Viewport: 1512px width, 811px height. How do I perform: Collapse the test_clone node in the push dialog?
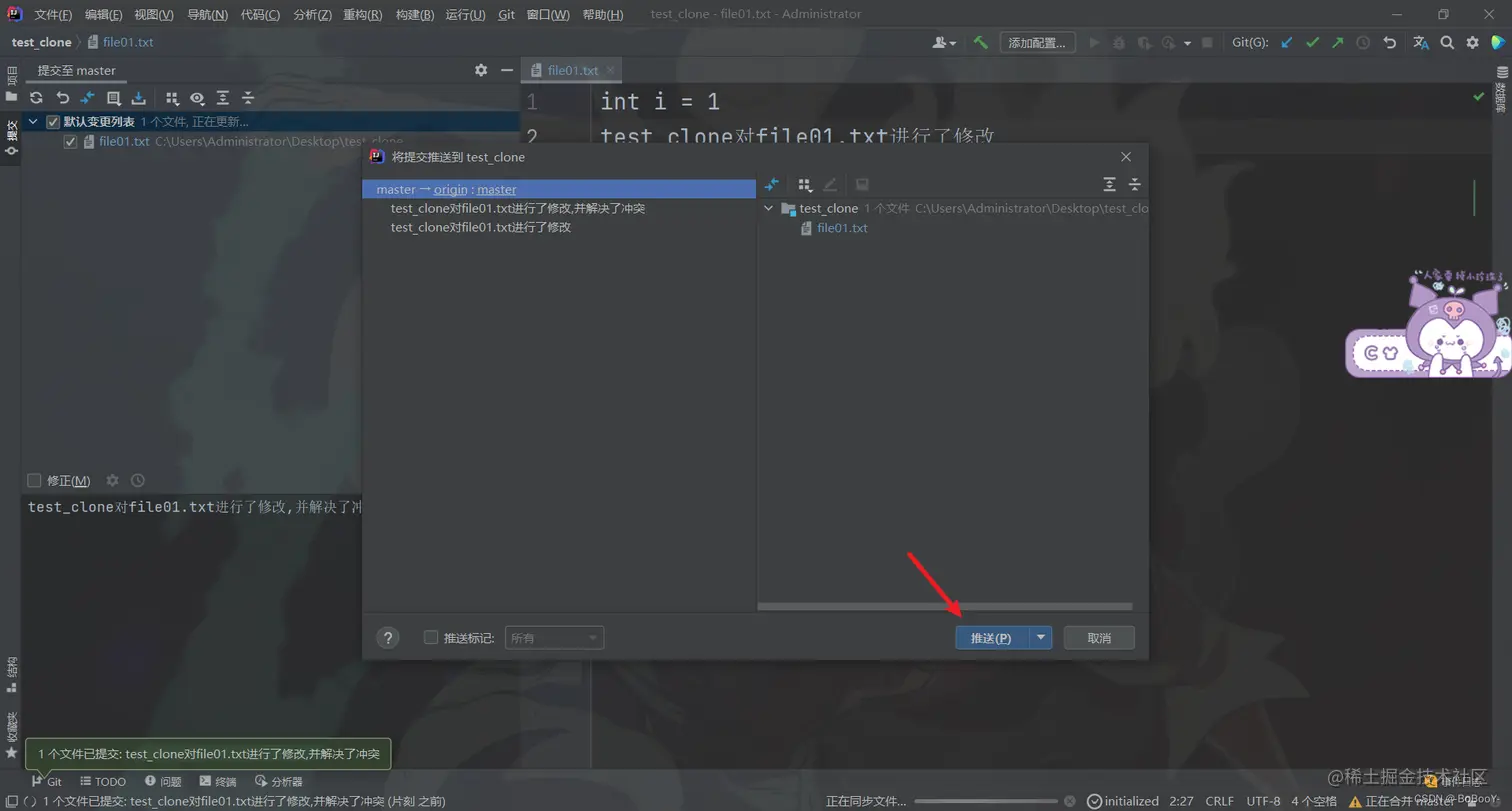coord(768,209)
